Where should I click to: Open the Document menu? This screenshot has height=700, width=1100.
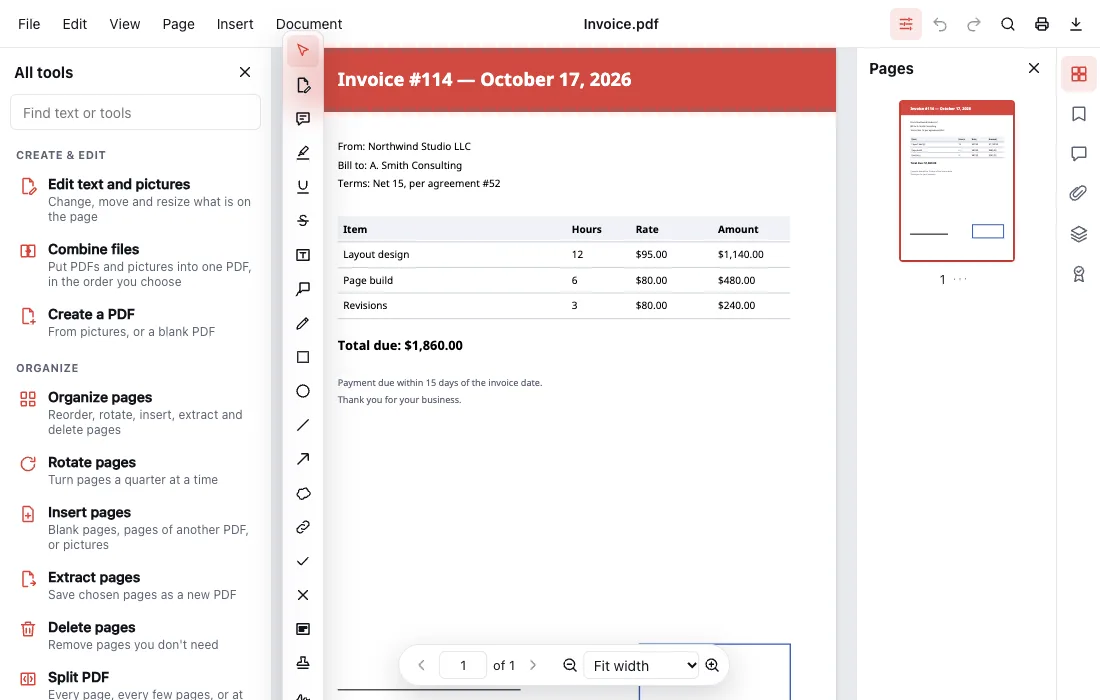309,24
